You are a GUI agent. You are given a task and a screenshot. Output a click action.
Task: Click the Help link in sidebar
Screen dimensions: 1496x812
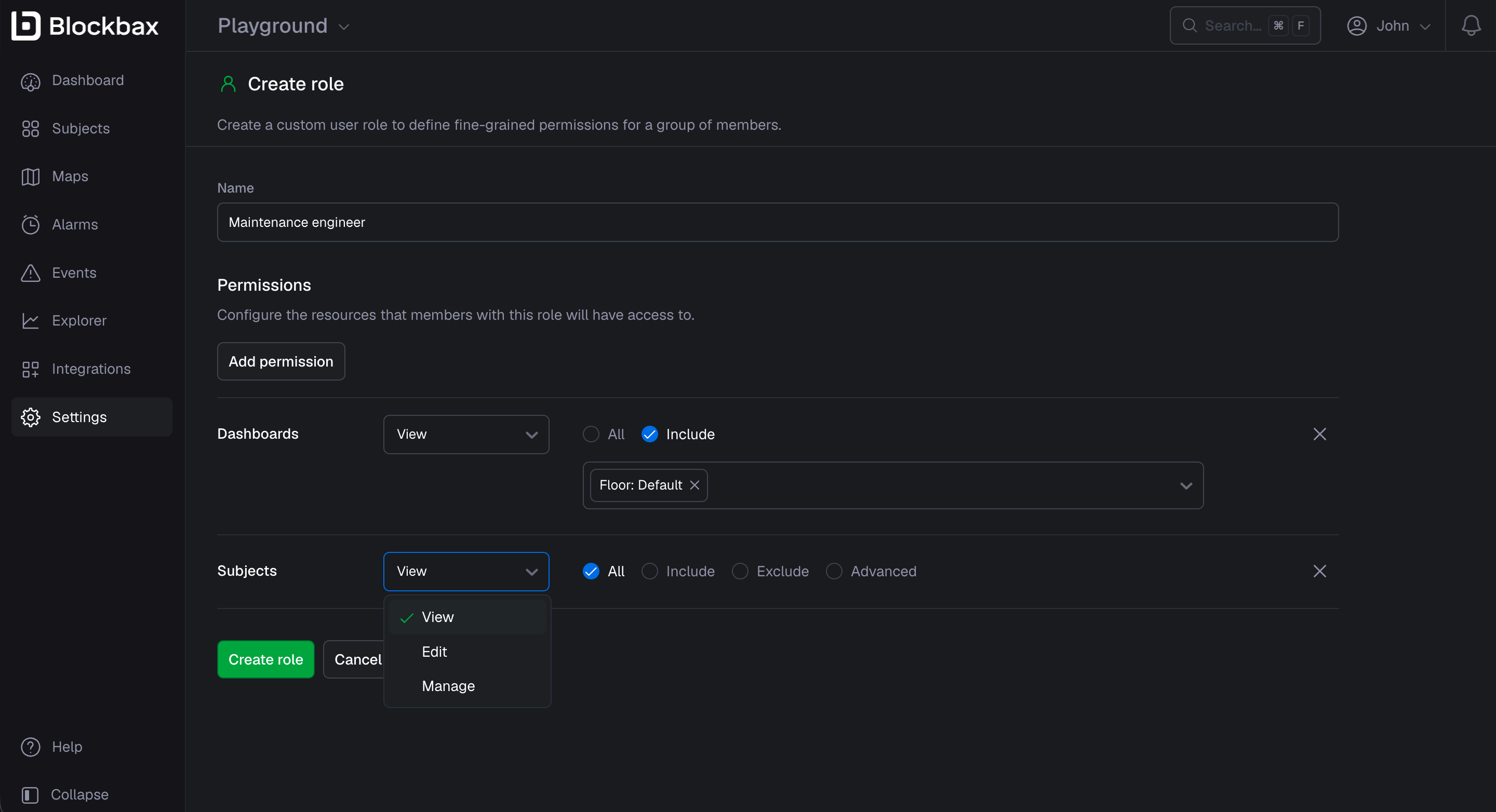67,747
